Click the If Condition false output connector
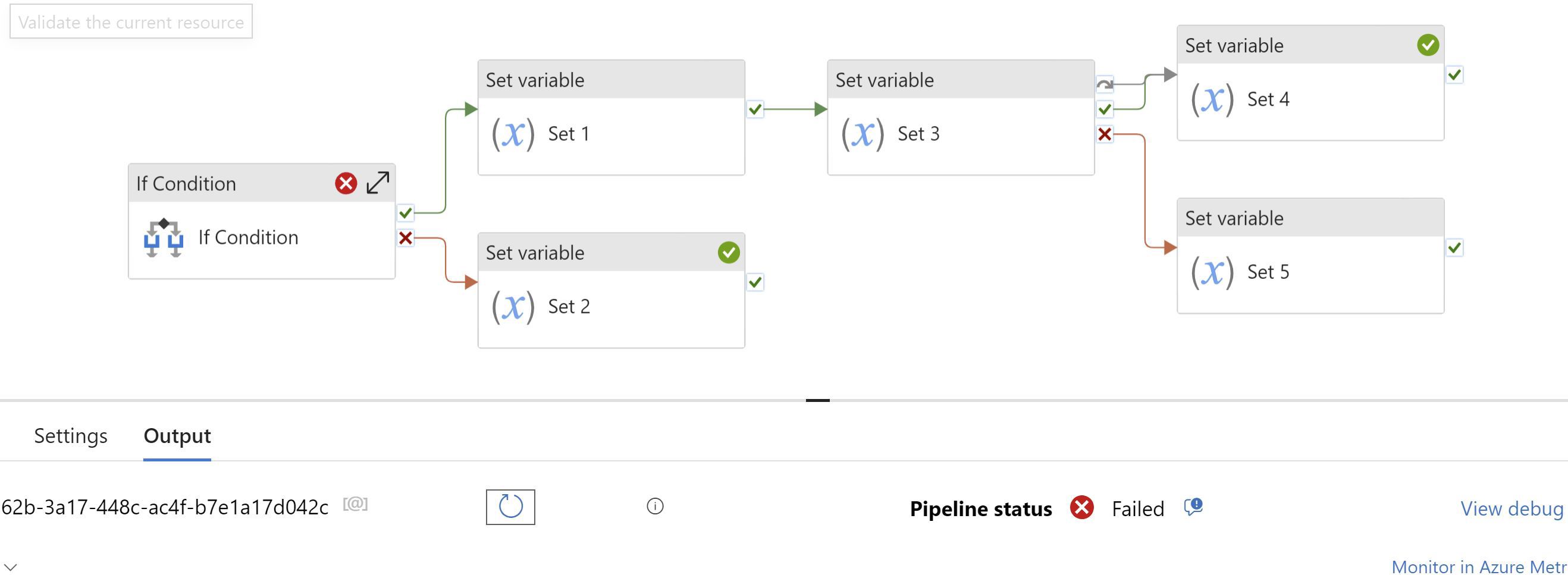Image resolution: width=1568 pixels, height=575 pixels. pos(406,238)
